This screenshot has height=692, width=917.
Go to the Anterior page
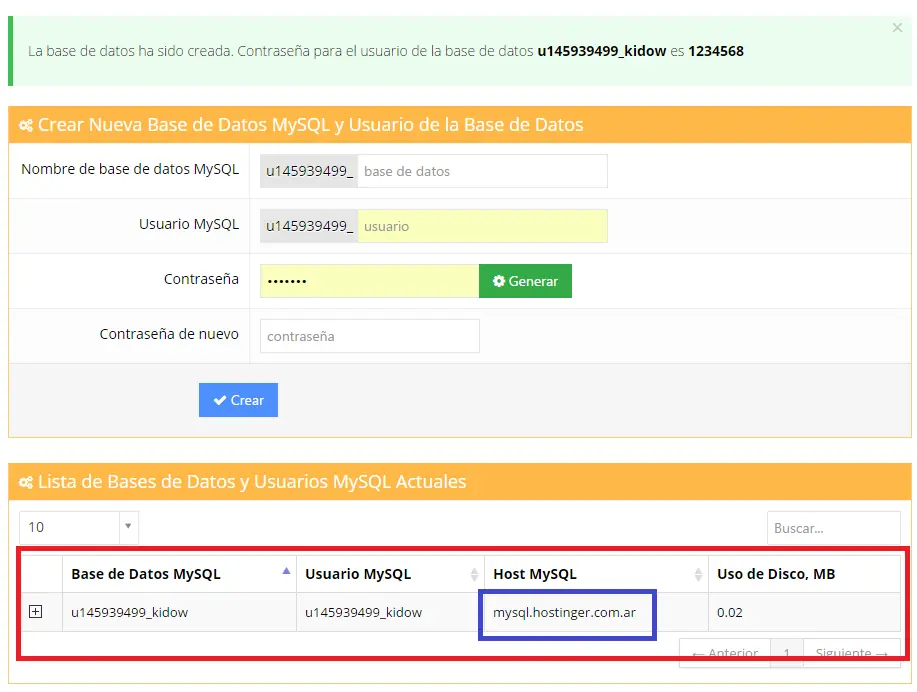click(x=725, y=652)
